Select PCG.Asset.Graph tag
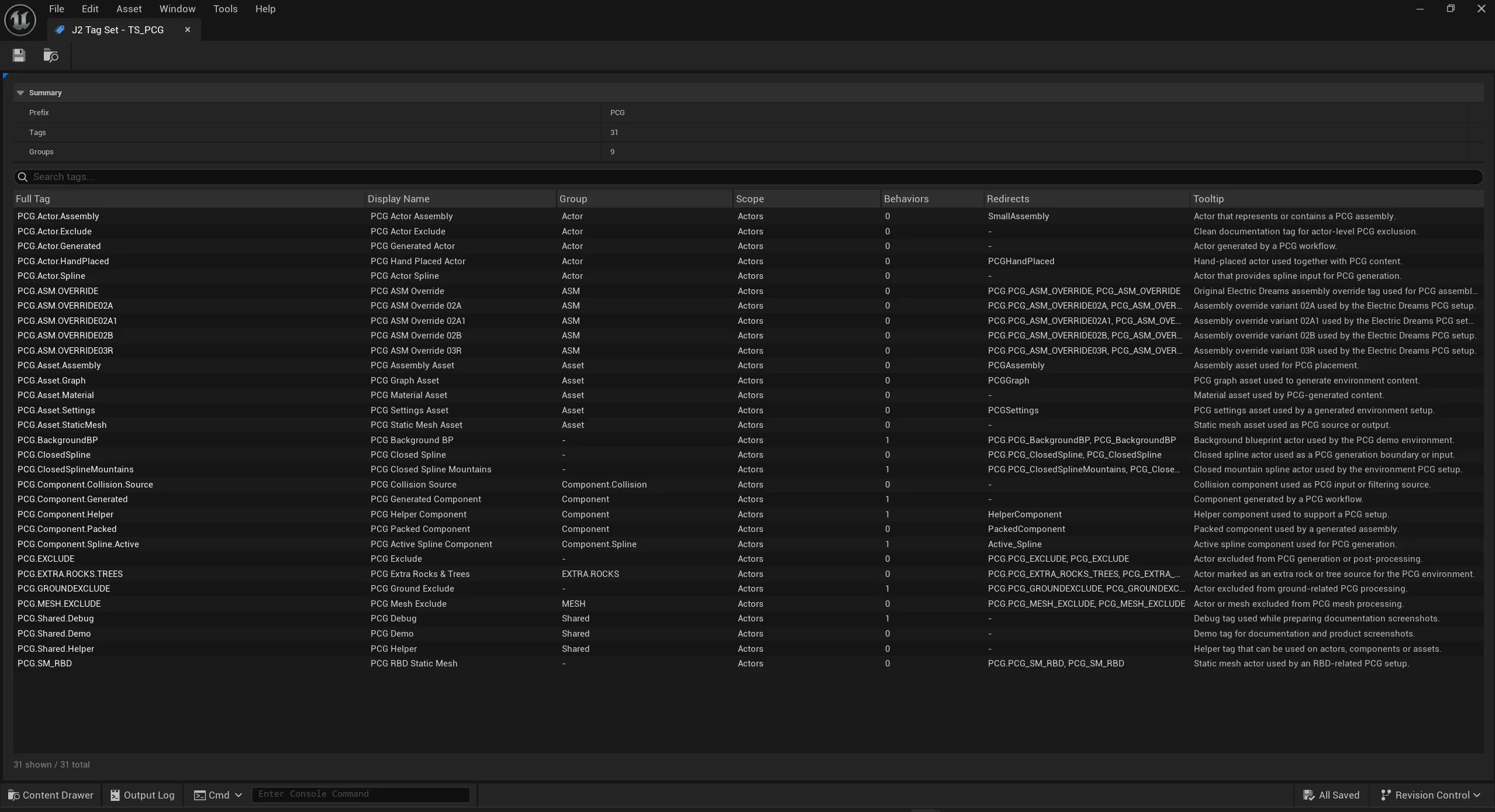 [51, 381]
